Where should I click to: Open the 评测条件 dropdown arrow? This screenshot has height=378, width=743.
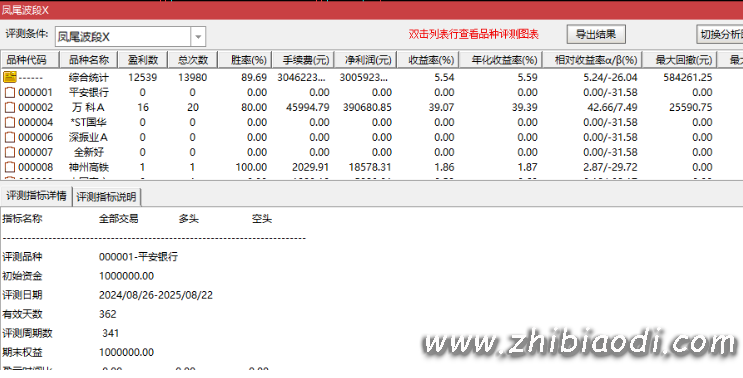(198, 36)
